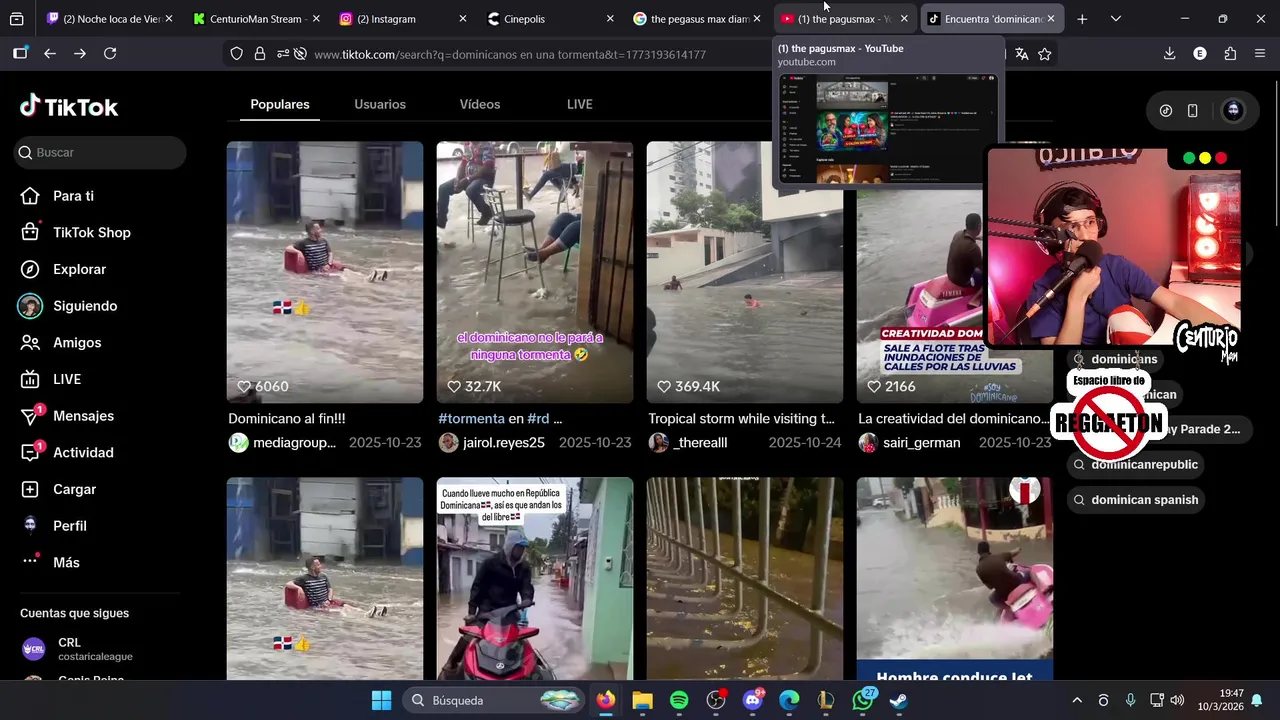Screen dimensions: 1280x720
Task: Open the Windows Start menu
Action: tap(381, 700)
